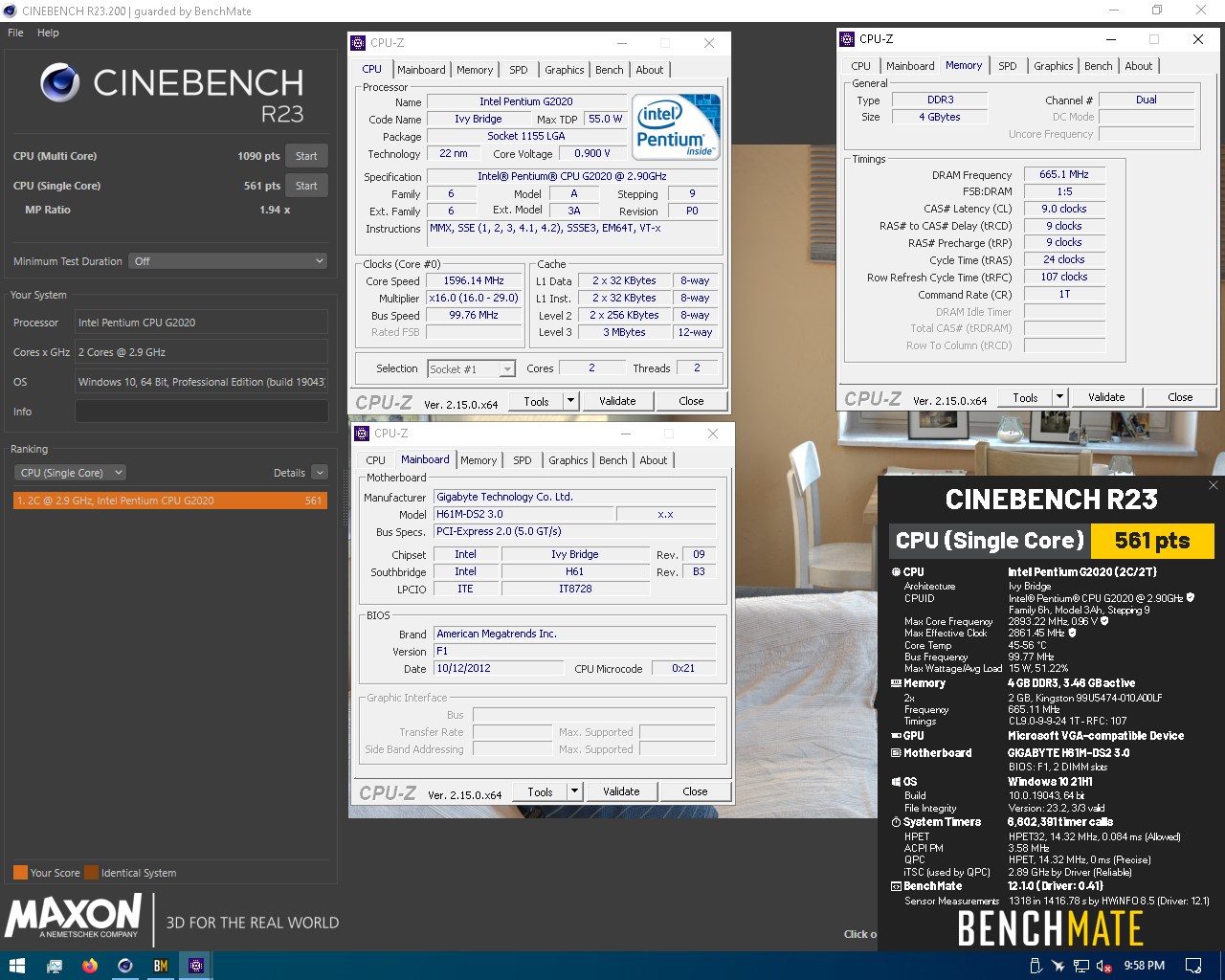Select the Pentium G2020 ranking entry
The width and height of the screenshot is (1225, 980).
(169, 501)
